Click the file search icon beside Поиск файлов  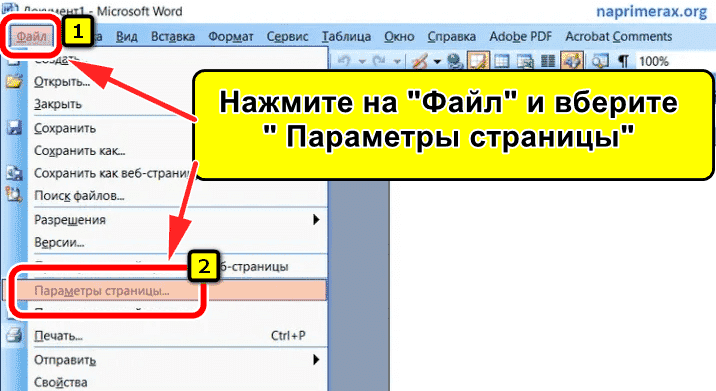14,196
